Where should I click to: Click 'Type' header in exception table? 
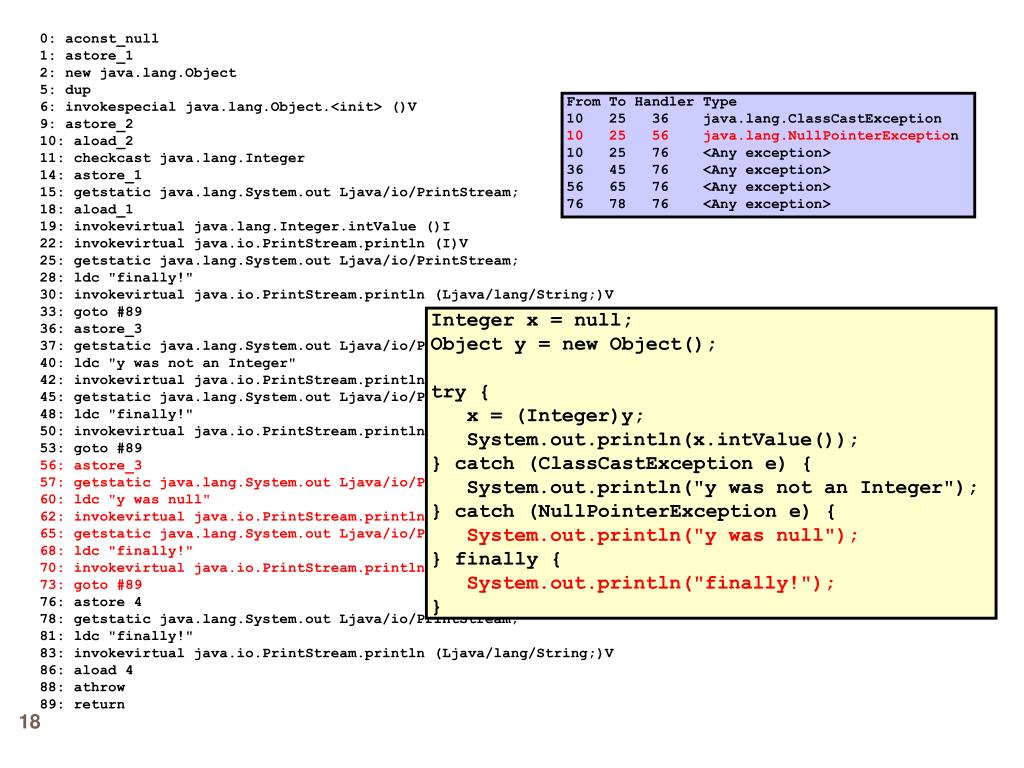720,101
